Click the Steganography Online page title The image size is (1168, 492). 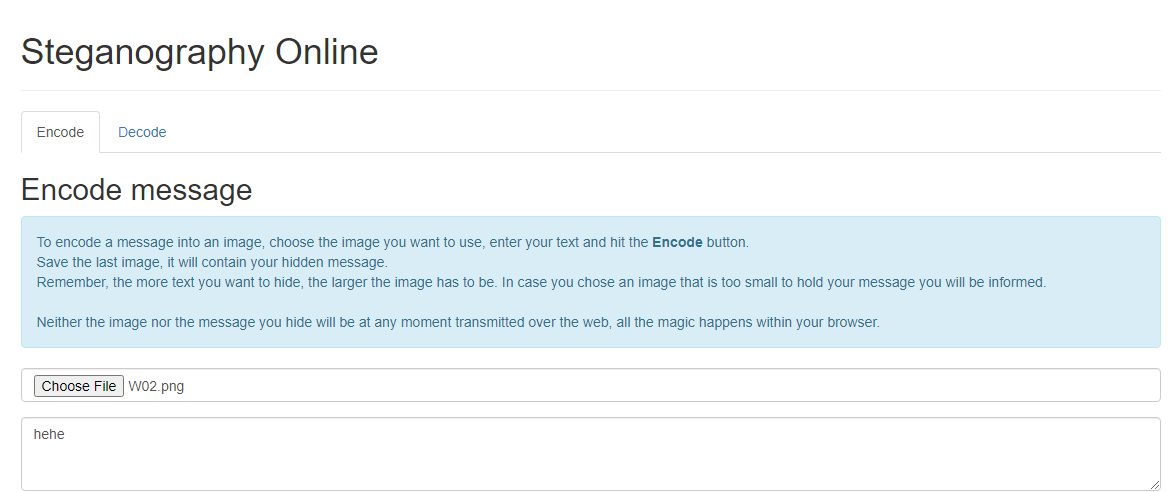click(x=199, y=52)
